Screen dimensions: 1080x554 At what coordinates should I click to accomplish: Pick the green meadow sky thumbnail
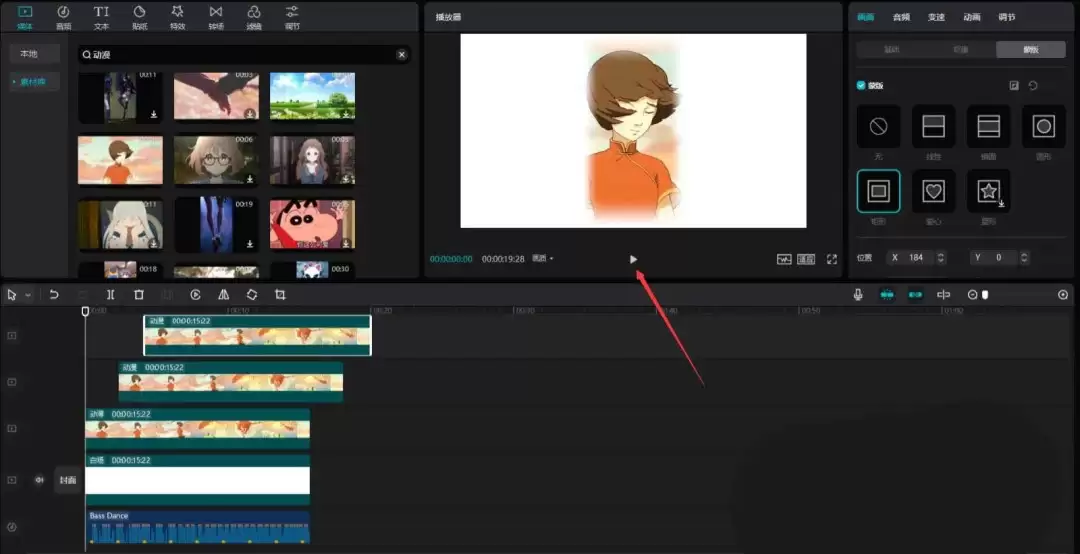pos(313,96)
